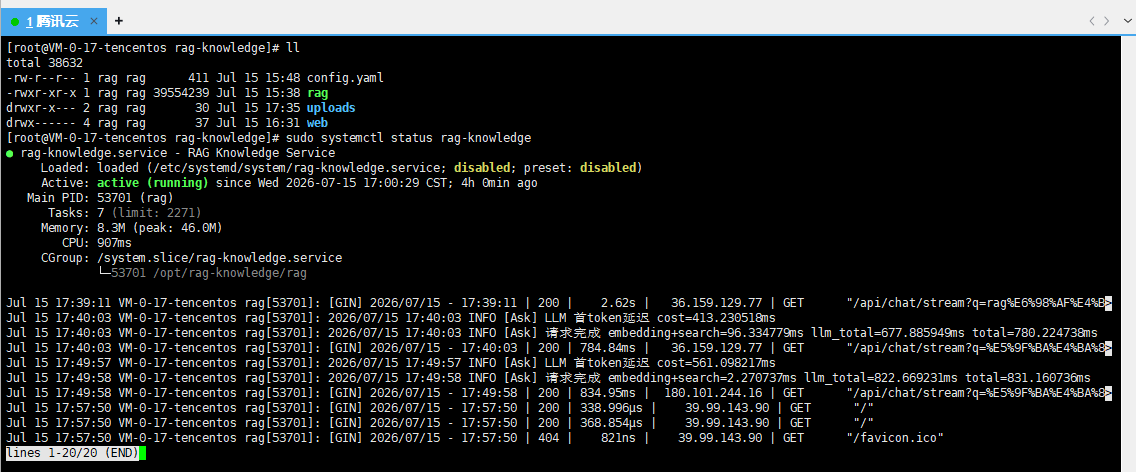Click the uploads directory name
Image resolution: width=1136 pixels, height=472 pixels.
(x=331, y=108)
